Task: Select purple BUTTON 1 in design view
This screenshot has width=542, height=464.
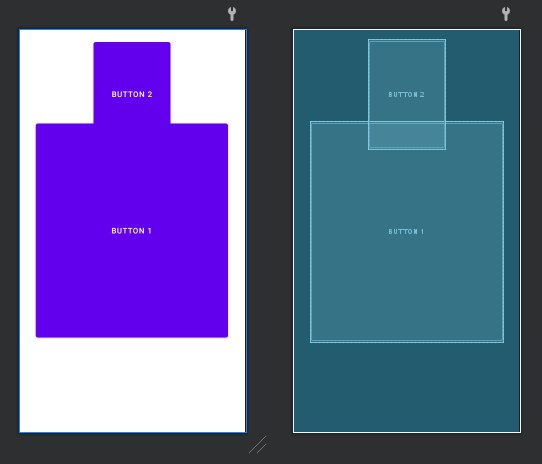Action: coord(132,231)
